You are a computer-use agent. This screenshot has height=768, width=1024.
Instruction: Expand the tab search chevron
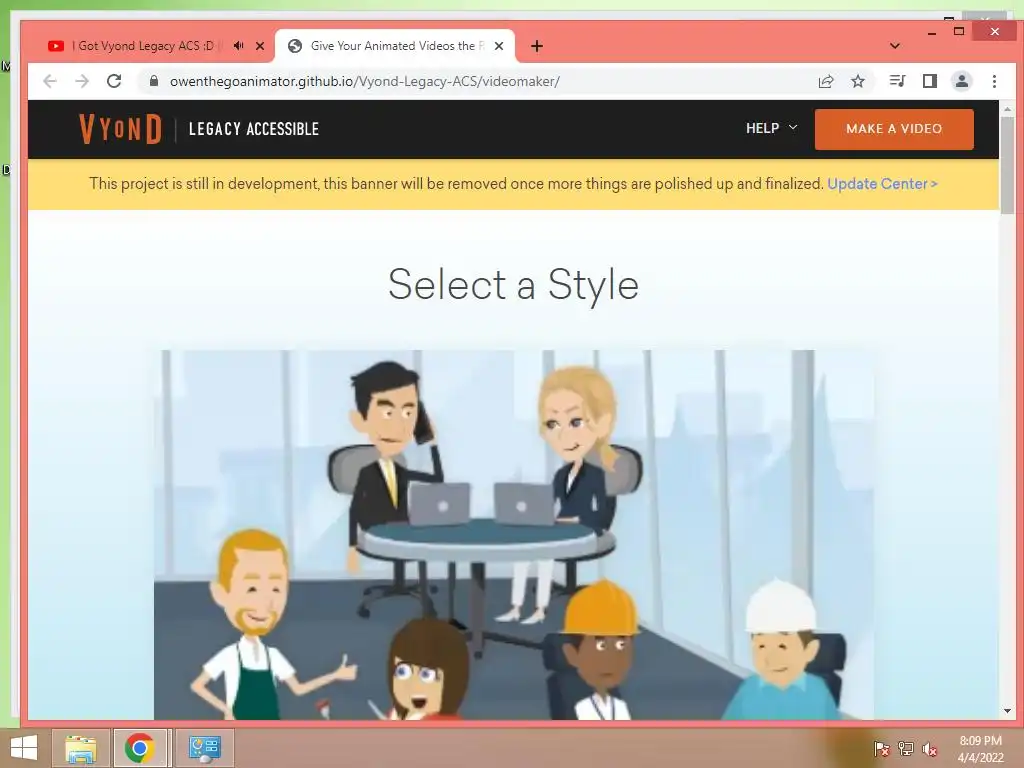click(x=895, y=46)
